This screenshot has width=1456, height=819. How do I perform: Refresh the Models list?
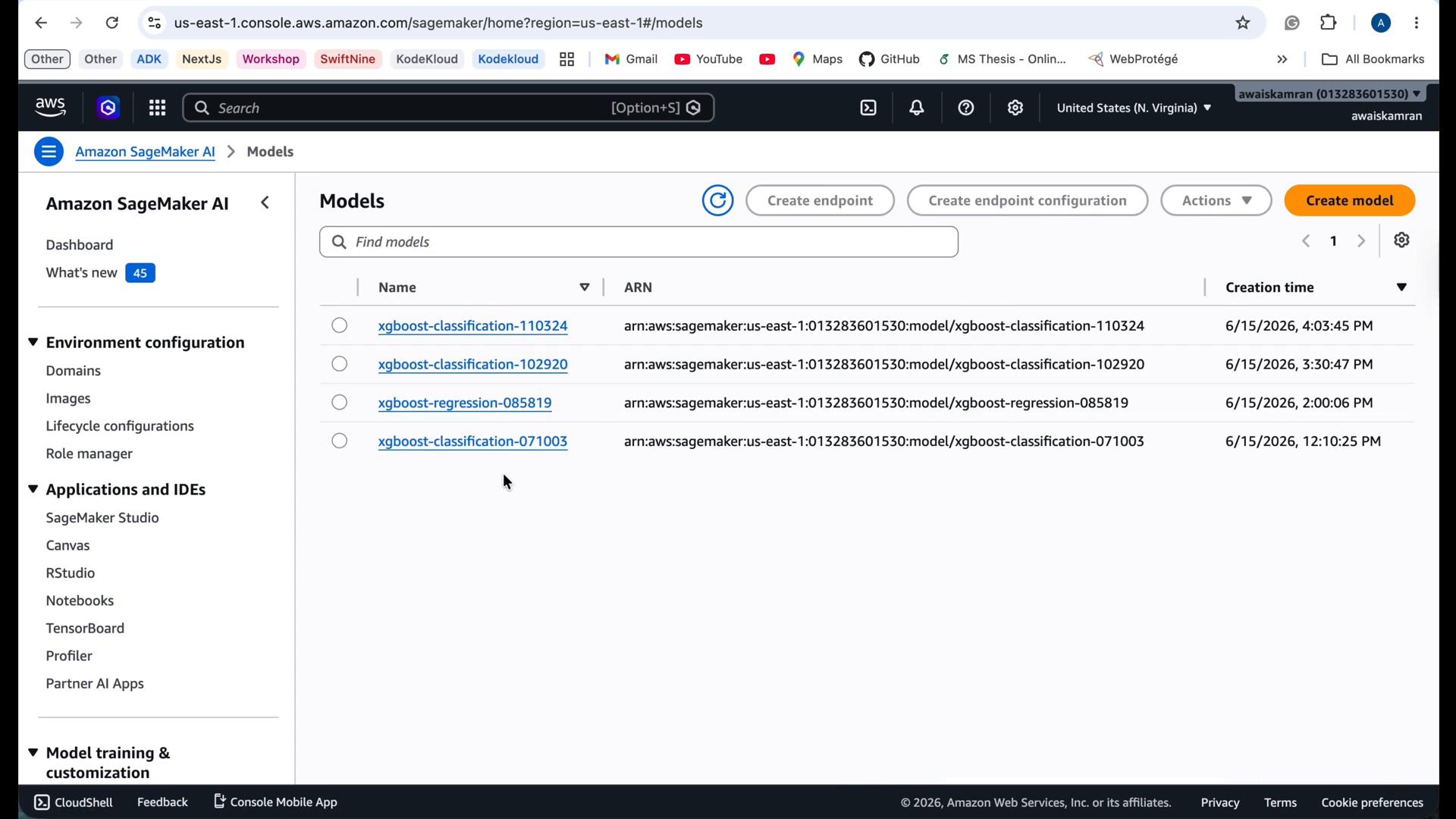pyautogui.click(x=717, y=200)
